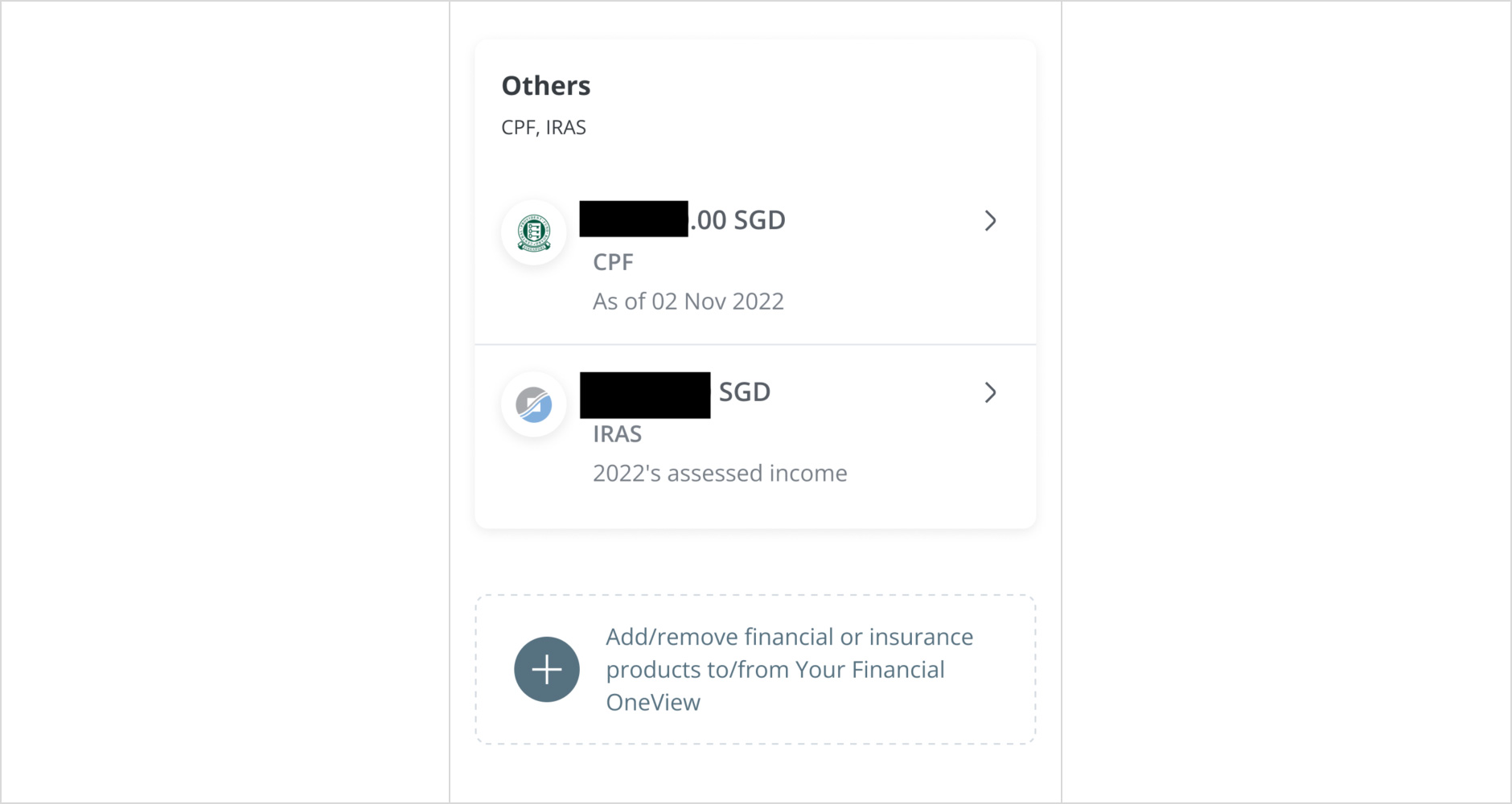Click the redacted IRAS income box
Viewport: 1512px width, 804px height.
click(645, 395)
